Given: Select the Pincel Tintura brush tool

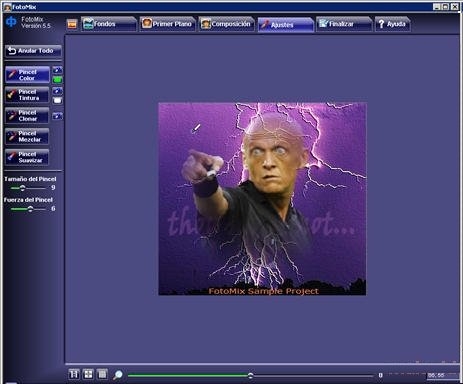Looking at the screenshot, I should coord(27,95).
